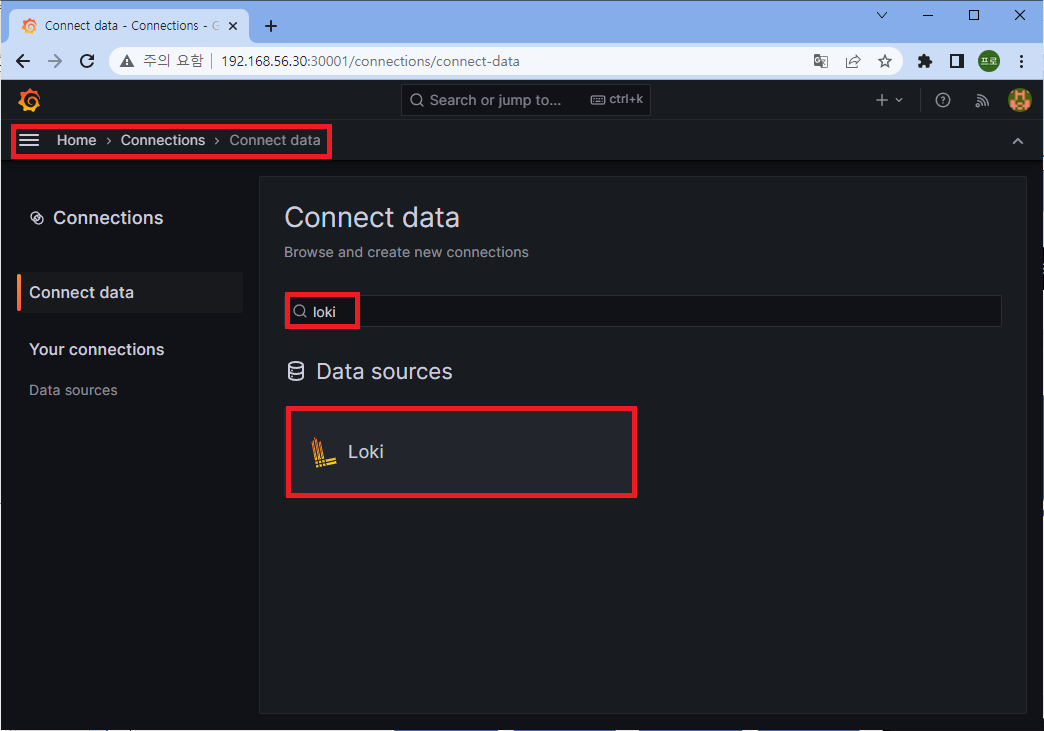Close the Connect data browser tab

point(233,26)
